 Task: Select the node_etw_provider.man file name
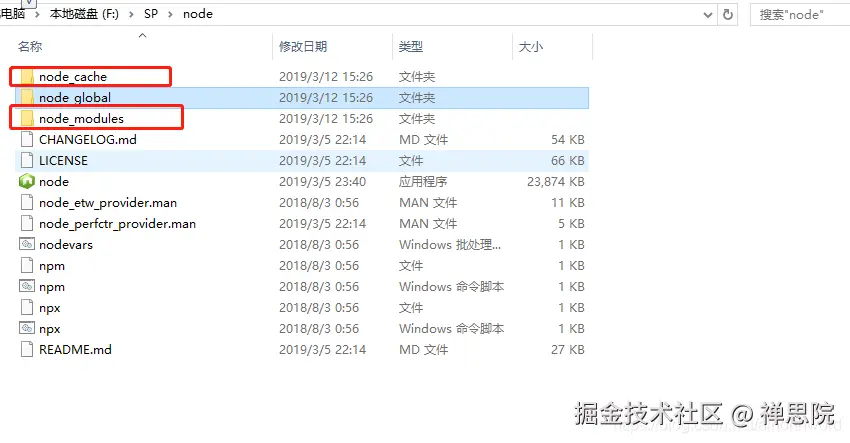(x=108, y=203)
